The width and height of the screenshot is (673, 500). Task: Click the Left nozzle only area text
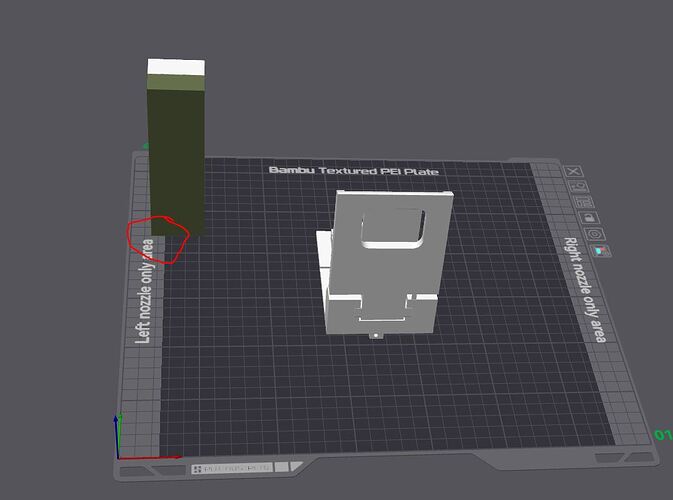tap(144, 291)
